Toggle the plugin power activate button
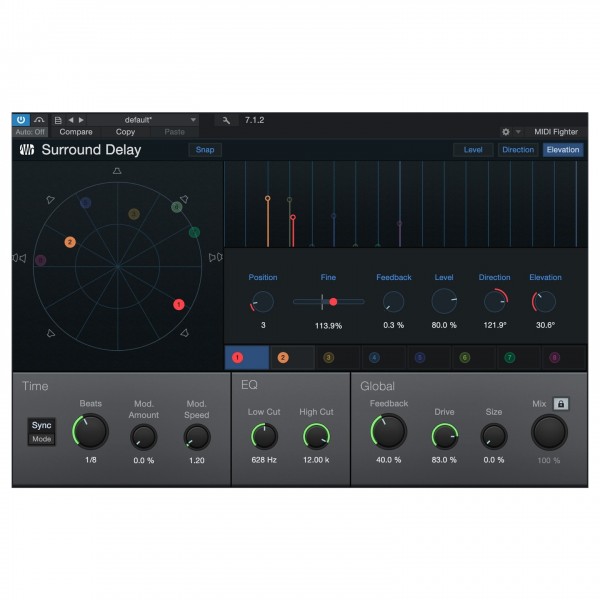This screenshot has width=600, height=600. 21,120
